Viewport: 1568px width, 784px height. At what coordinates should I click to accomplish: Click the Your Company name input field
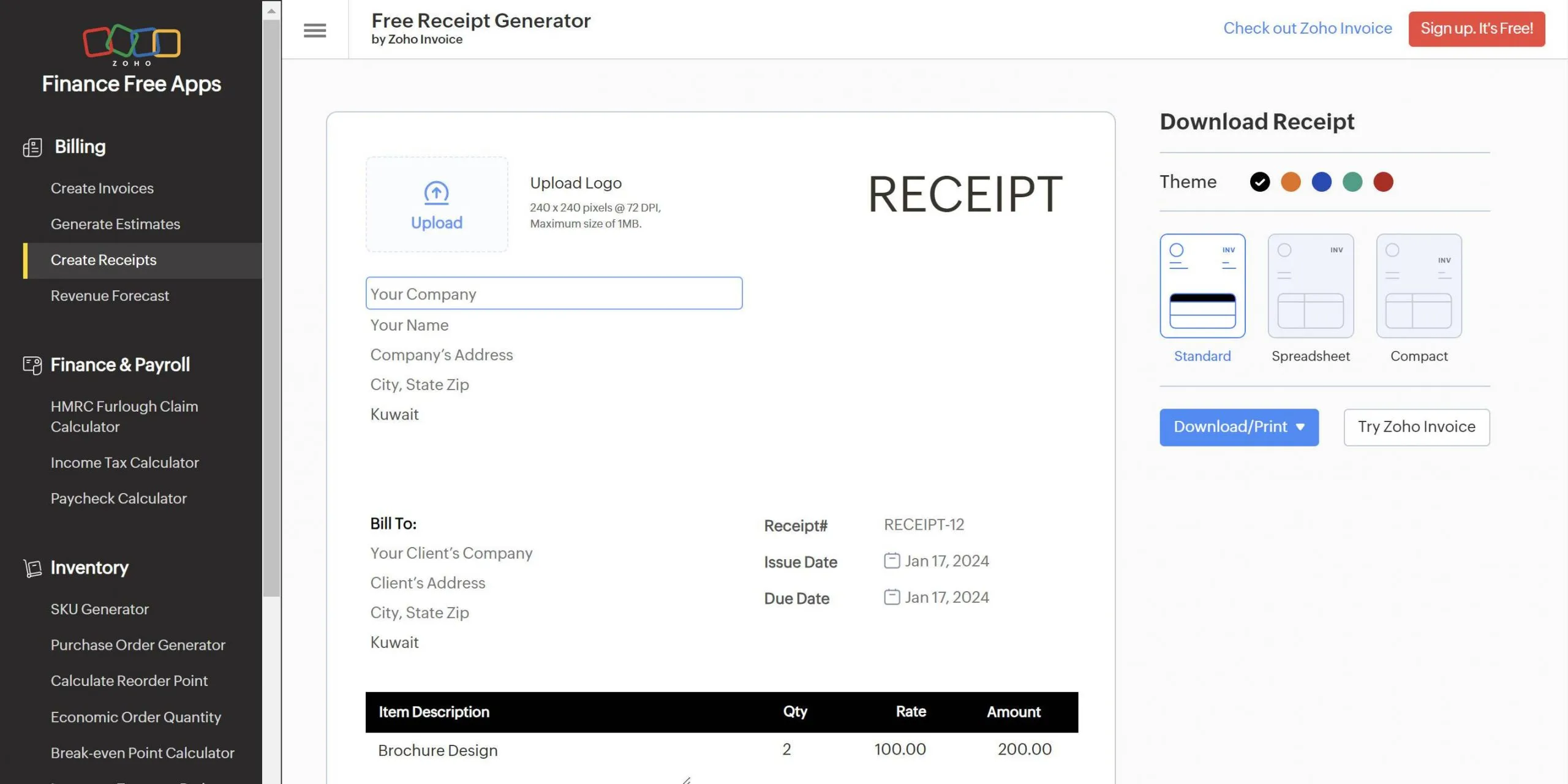[553, 293]
